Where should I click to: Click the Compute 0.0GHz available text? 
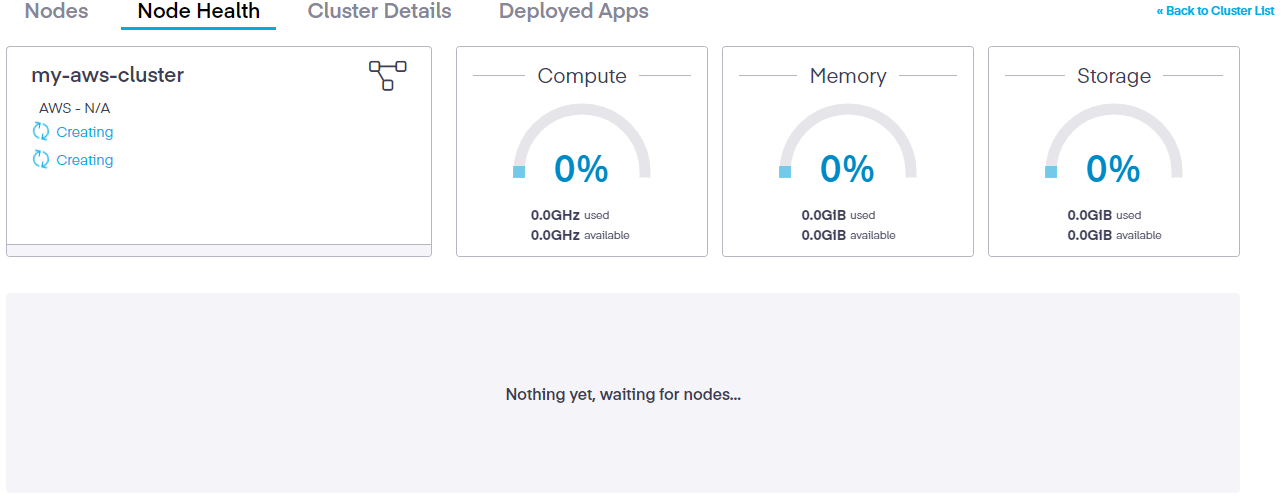click(580, 235)
